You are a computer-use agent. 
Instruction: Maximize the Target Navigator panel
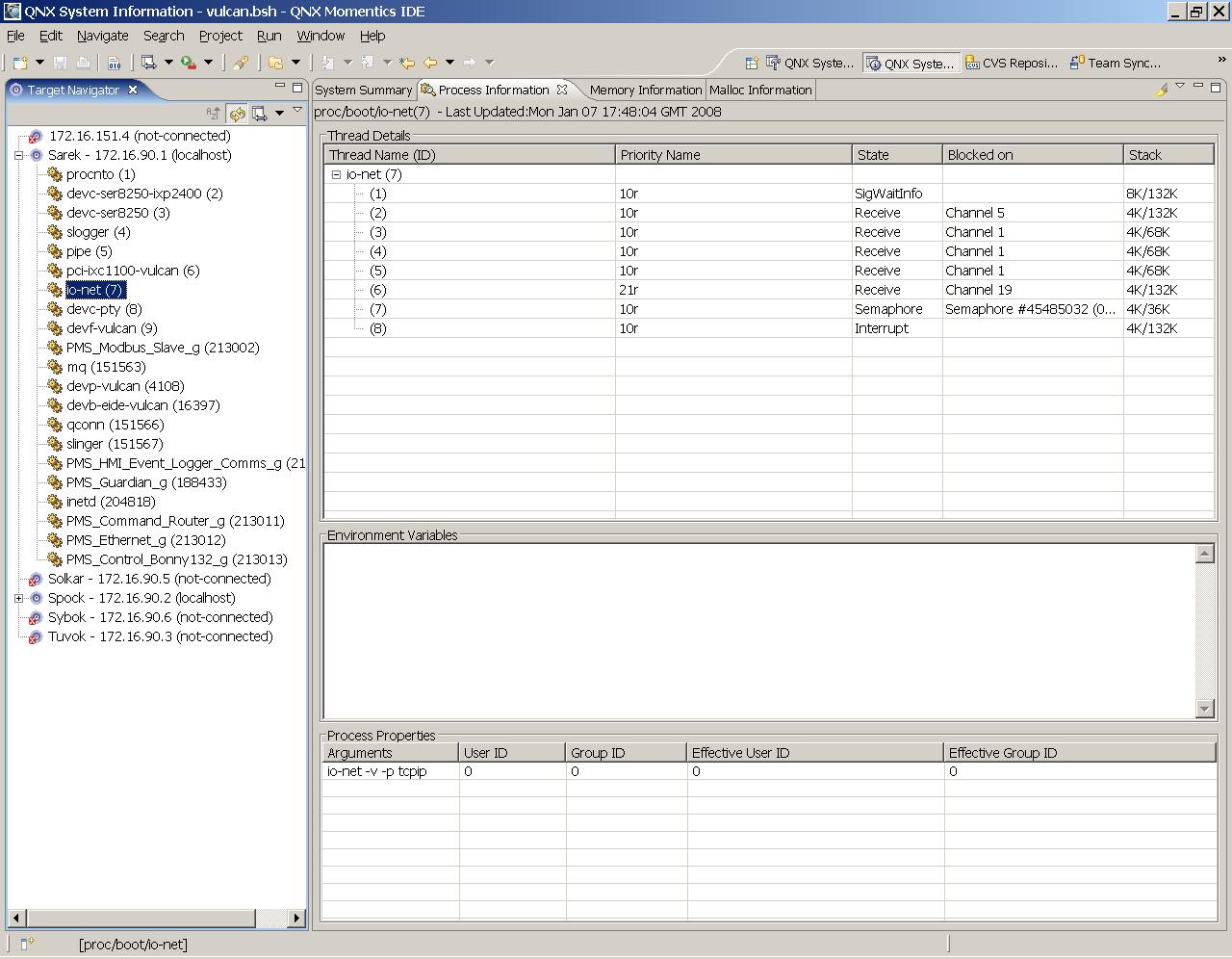click(x=297, y=87)
